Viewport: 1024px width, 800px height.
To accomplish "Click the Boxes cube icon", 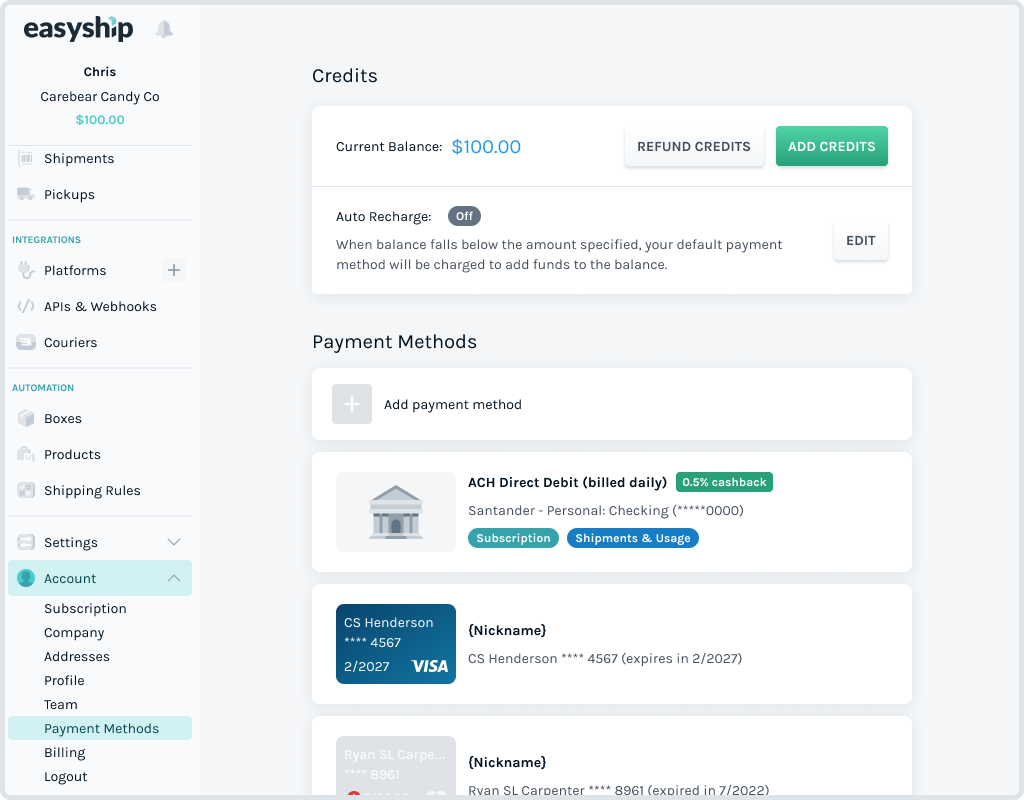I will pos(26,418).
